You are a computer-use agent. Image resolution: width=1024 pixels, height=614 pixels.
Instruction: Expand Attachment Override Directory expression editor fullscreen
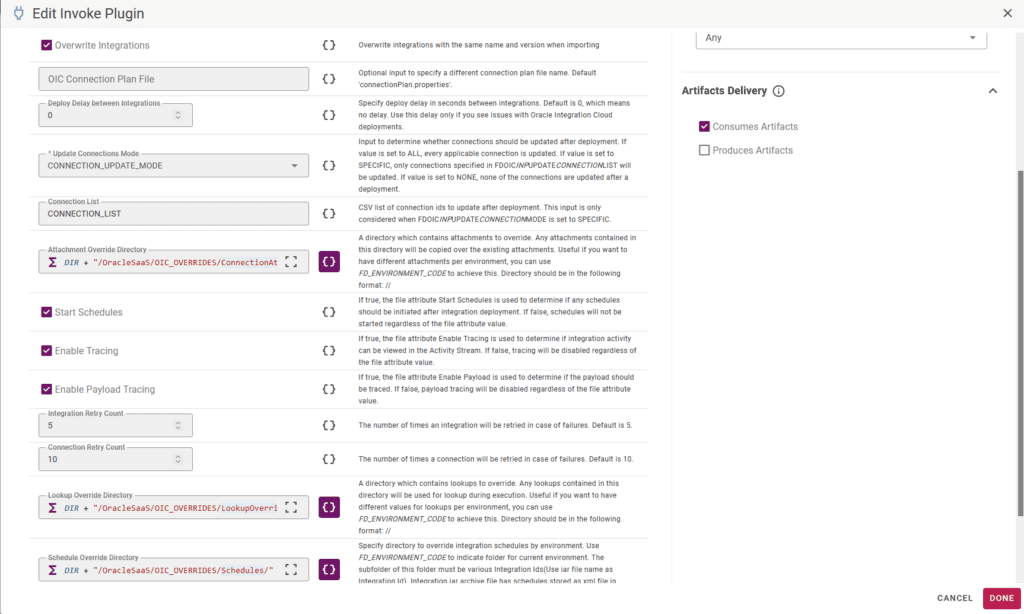[291, 262]
